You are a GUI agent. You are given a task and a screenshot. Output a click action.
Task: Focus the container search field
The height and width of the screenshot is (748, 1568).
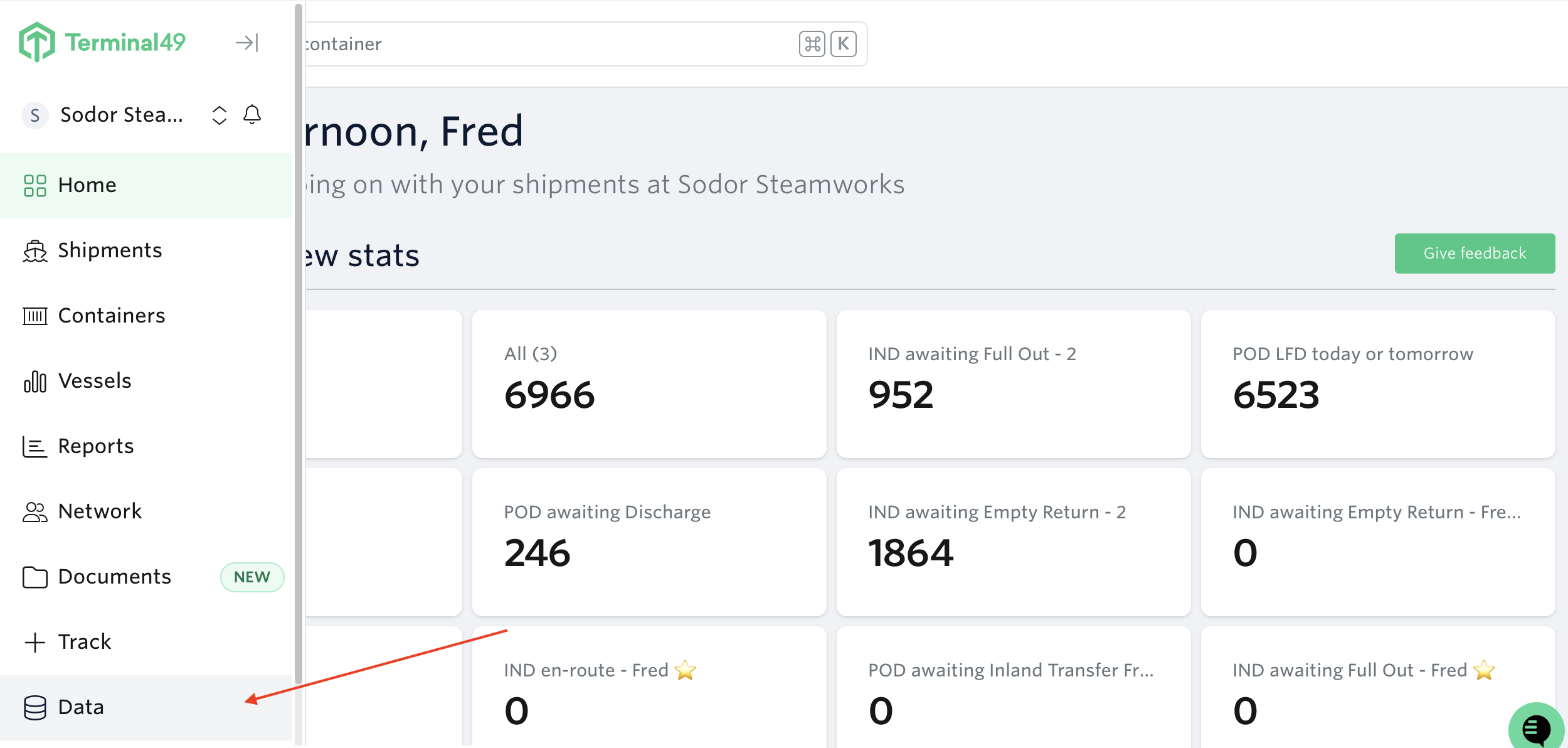[x=586, y=44]
